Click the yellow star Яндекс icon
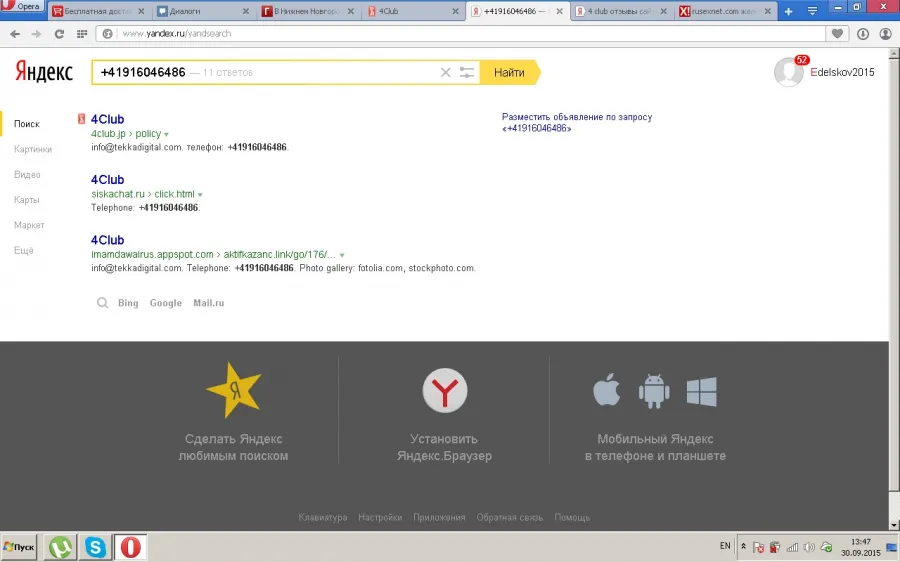The height and width of the screenshot is (562, 900). coord(234,390)
